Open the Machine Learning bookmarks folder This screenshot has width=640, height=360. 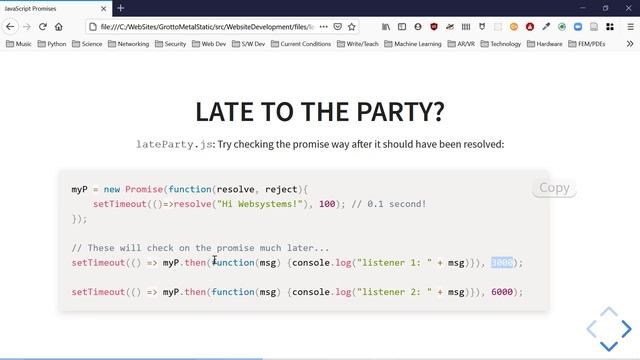point(413,44)
